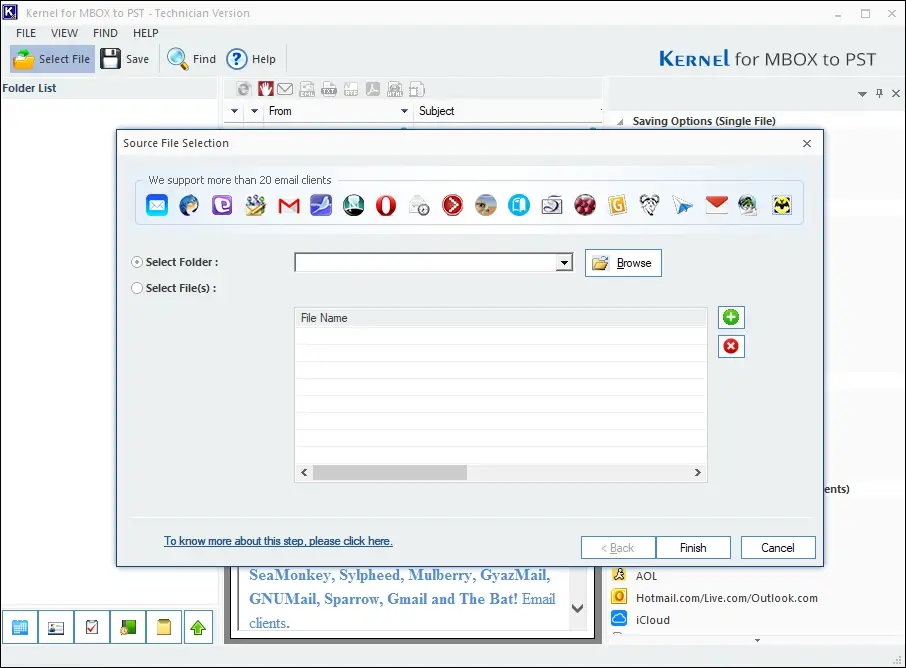Click the Cancel button

[778, 548]
